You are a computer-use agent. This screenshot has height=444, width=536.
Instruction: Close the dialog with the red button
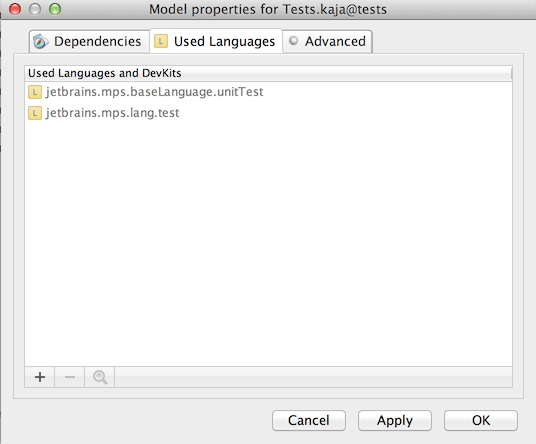15,9
